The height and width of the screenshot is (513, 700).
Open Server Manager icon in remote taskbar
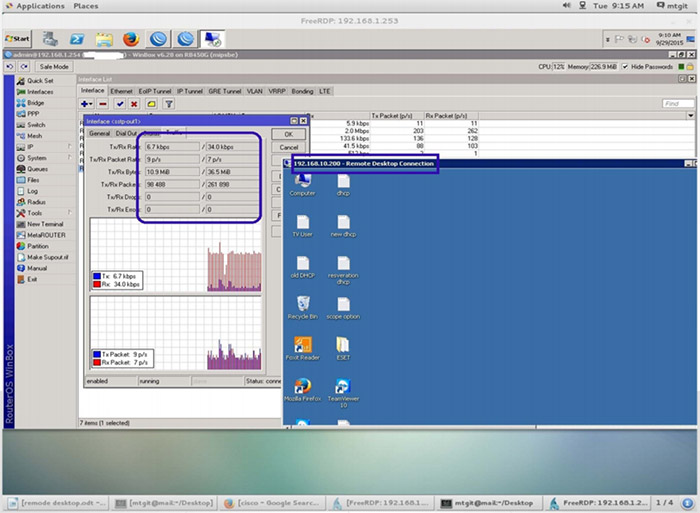50,39
